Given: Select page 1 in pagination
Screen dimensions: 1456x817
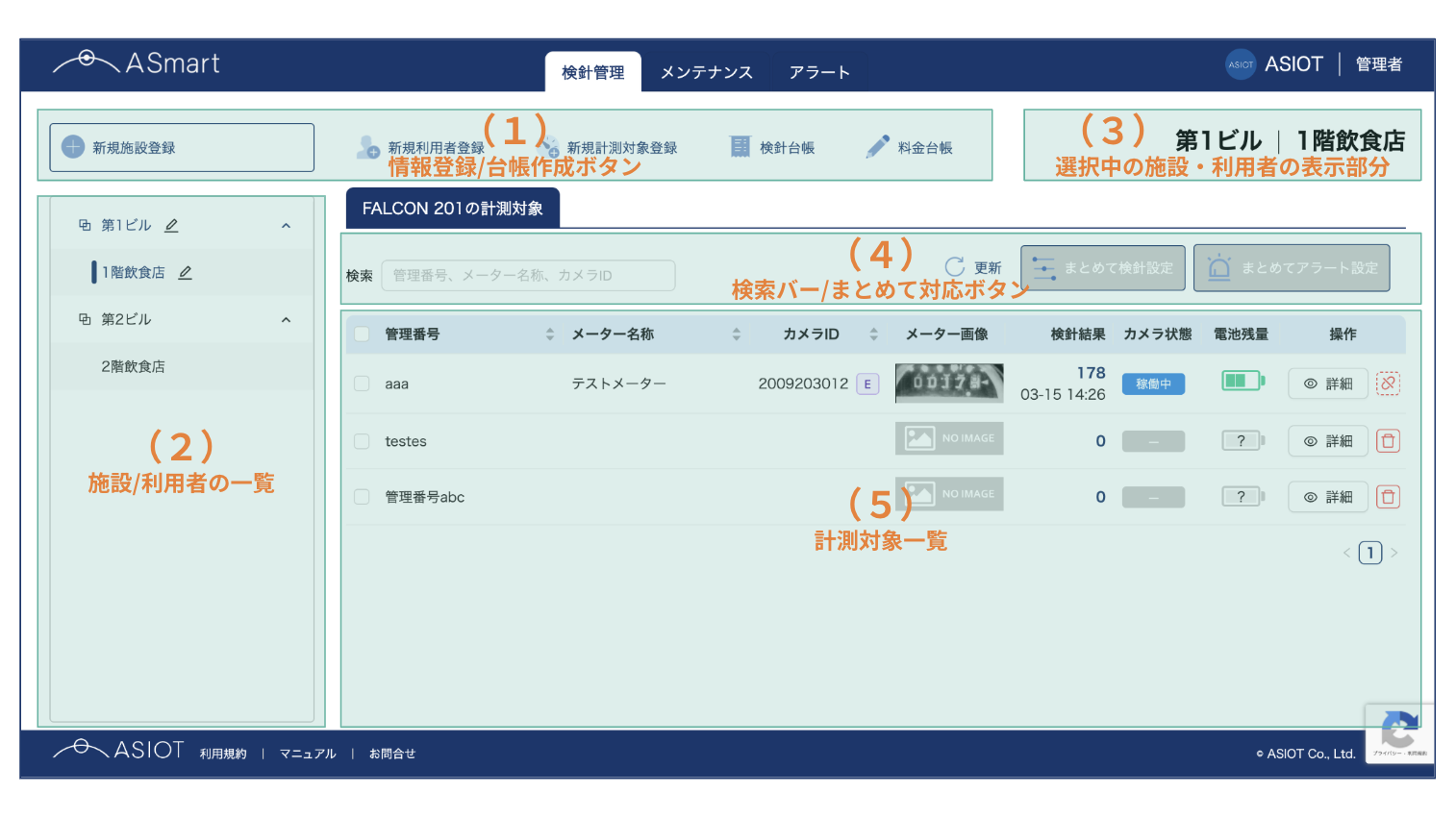Looking at the screenshot, I should coord(1370,553).
